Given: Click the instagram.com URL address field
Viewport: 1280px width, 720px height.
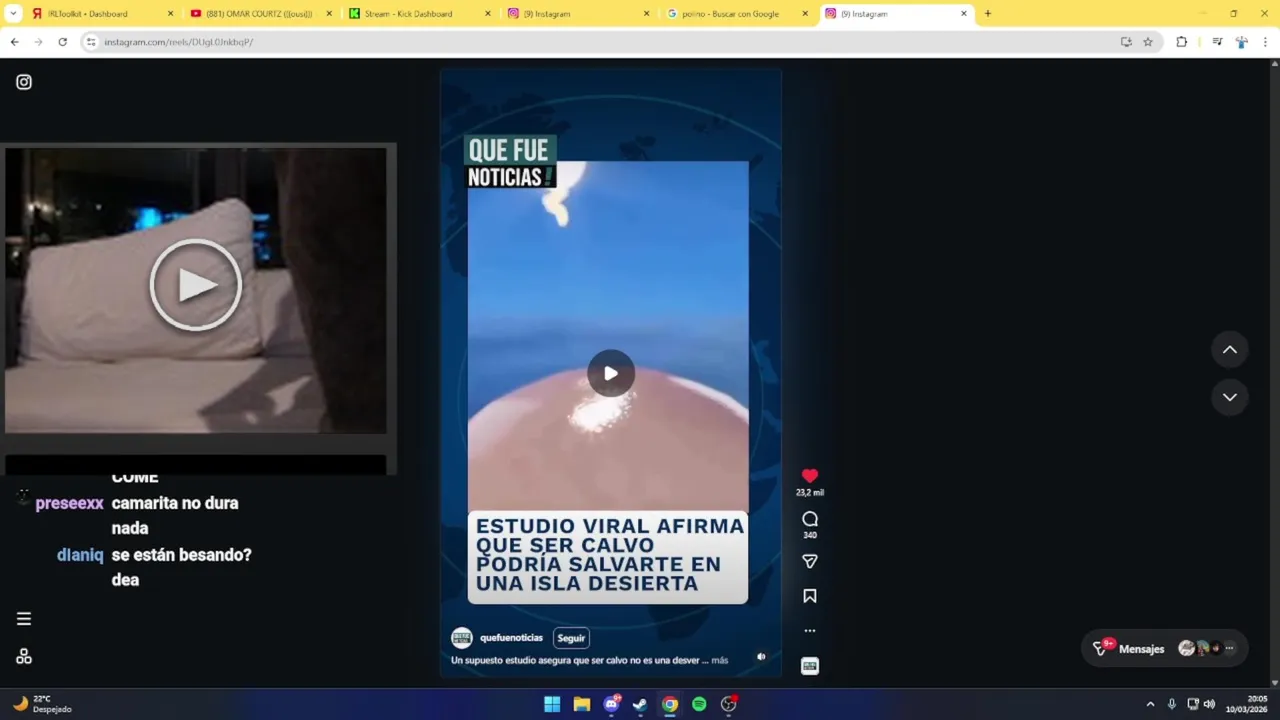Looking at the screenshot, I should coord(600,42).
